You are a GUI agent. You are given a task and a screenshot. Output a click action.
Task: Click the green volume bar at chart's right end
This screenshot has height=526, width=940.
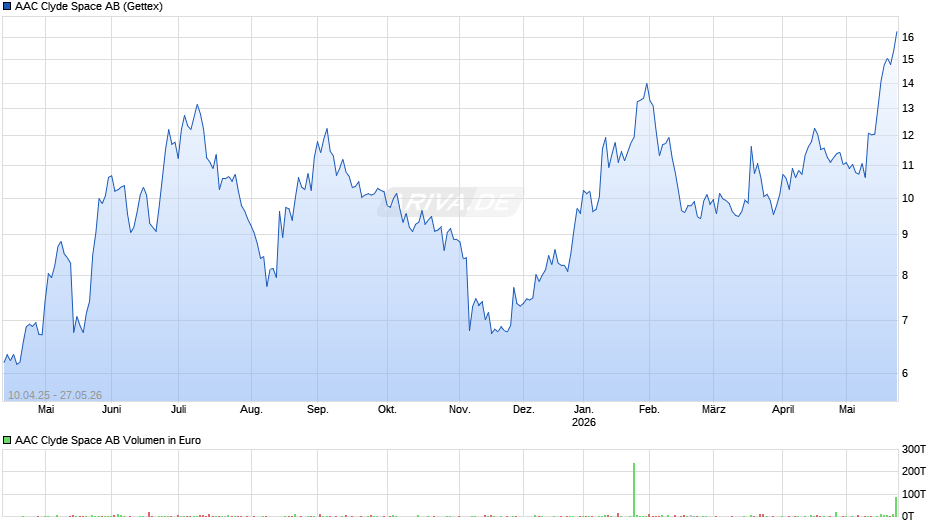[x=896, y=507]
